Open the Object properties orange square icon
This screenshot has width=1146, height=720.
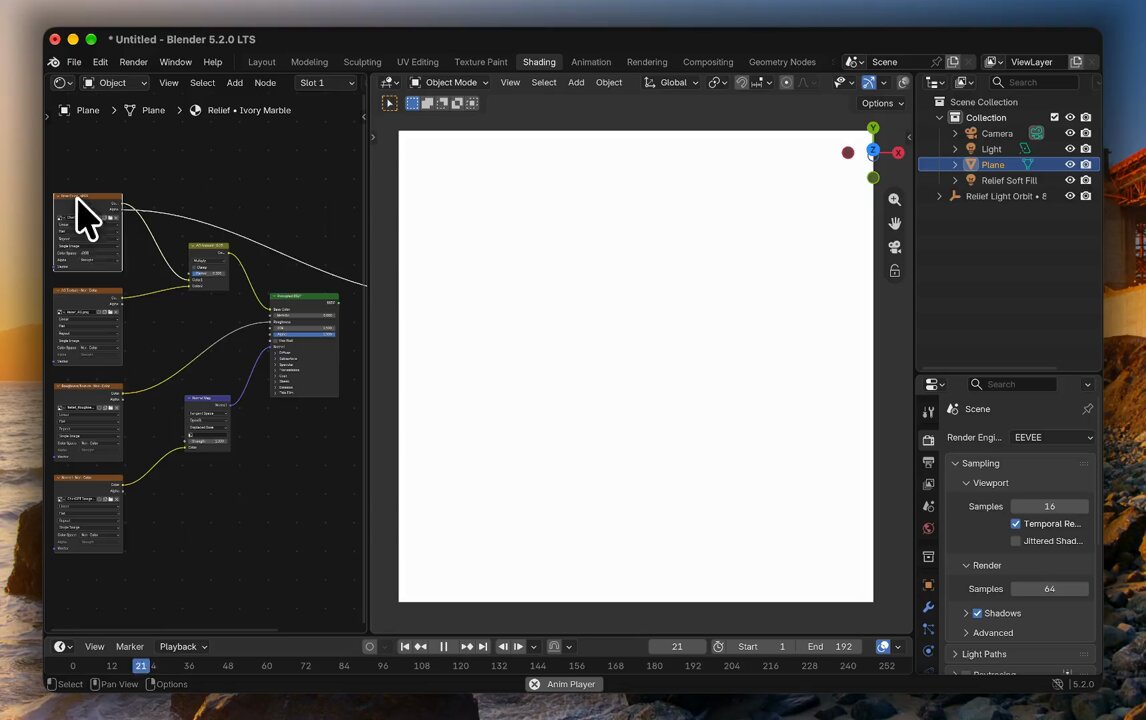click(x=928, y=585)
